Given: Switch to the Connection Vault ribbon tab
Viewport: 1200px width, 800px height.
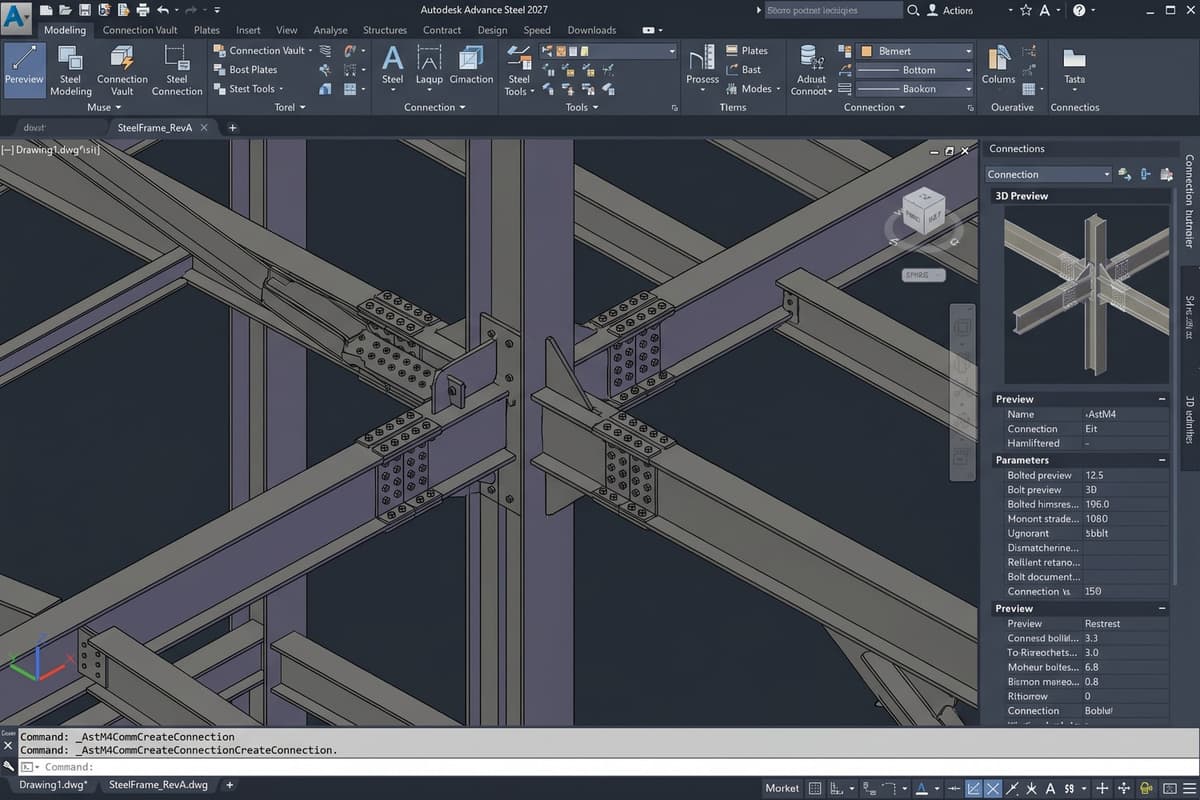Looking at the screenshot, I should click(140, 30).
